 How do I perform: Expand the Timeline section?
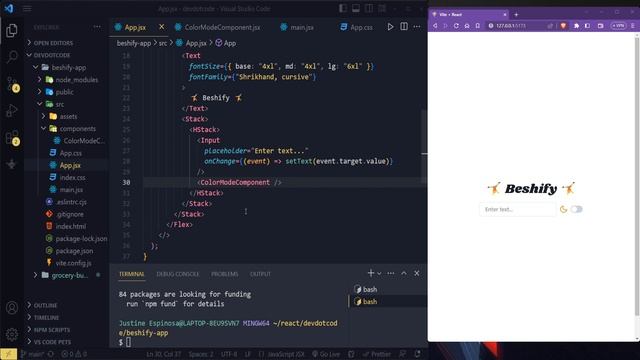pos(46,318)
